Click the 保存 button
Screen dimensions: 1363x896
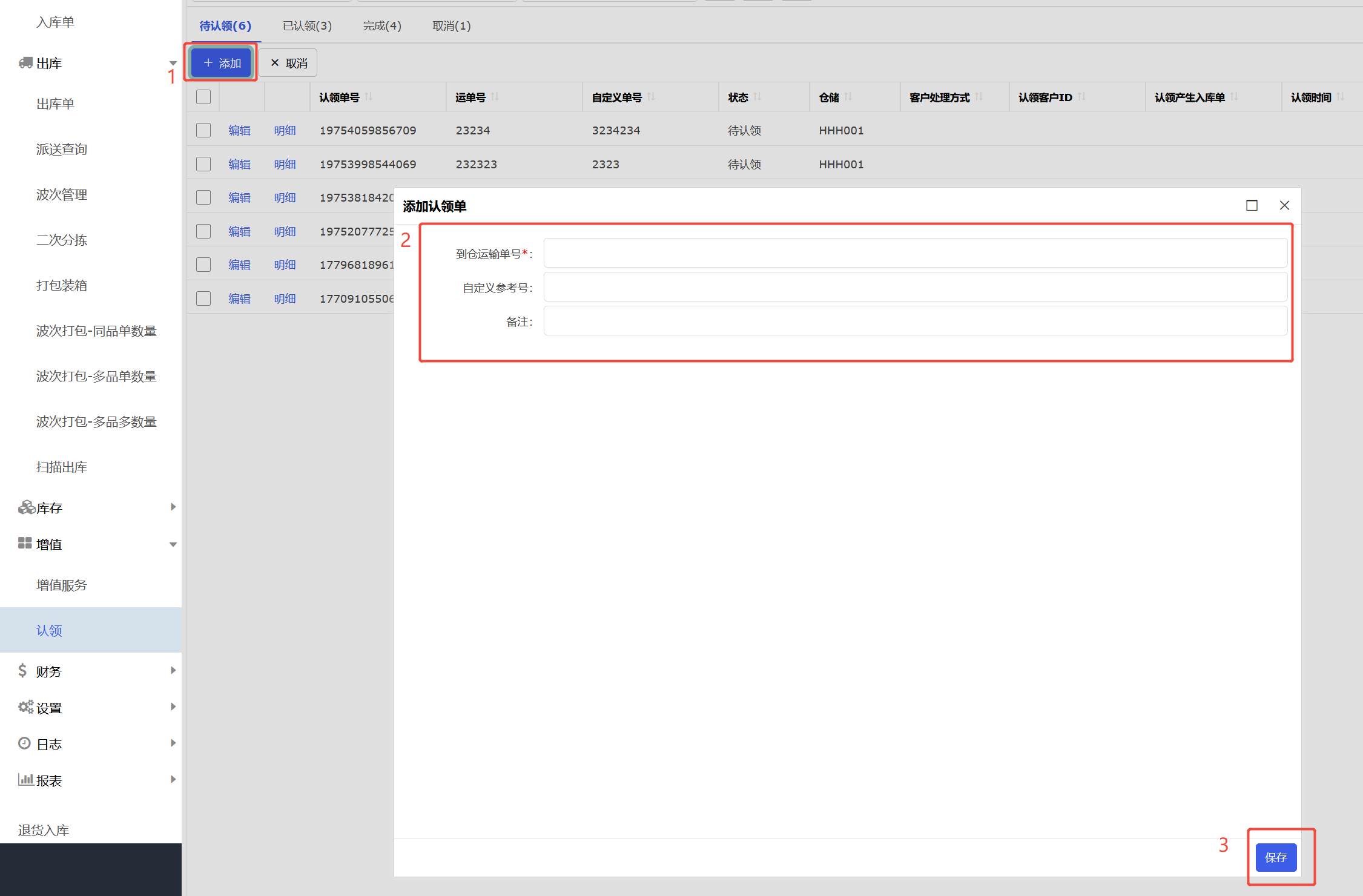(x=1276, y=857)
